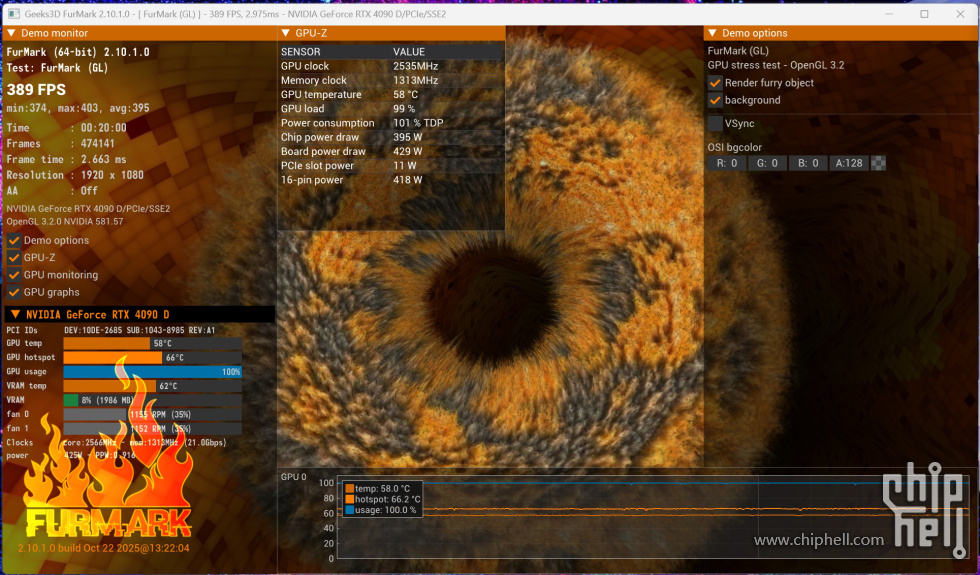Image resolution: width=980 pixels, height=575 pixels.
Task: Turn off the GPU monitoring checkbox
Action: (14, 275)
